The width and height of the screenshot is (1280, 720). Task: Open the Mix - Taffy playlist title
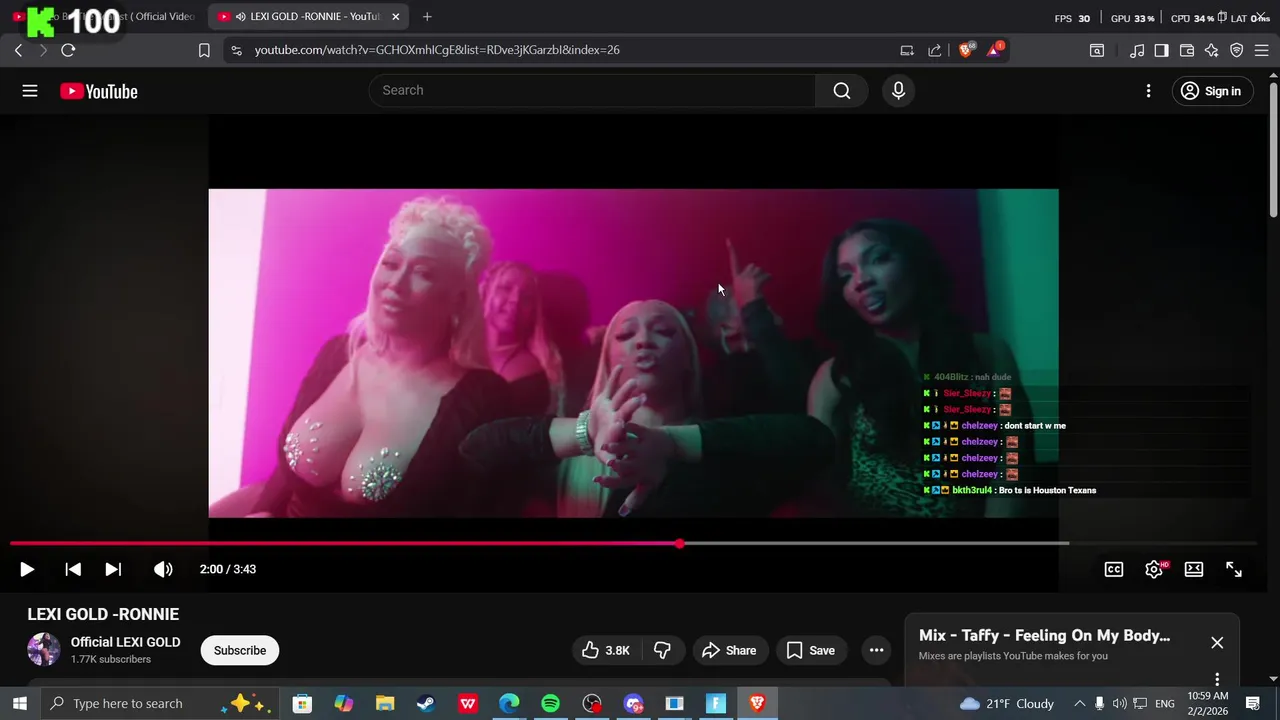click(1044, 636)
